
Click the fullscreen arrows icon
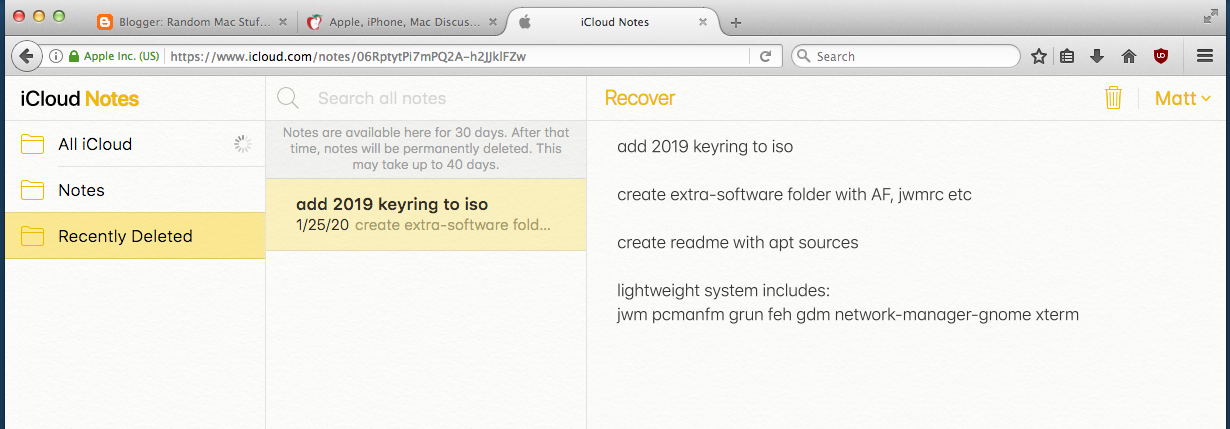(1211, 16)
